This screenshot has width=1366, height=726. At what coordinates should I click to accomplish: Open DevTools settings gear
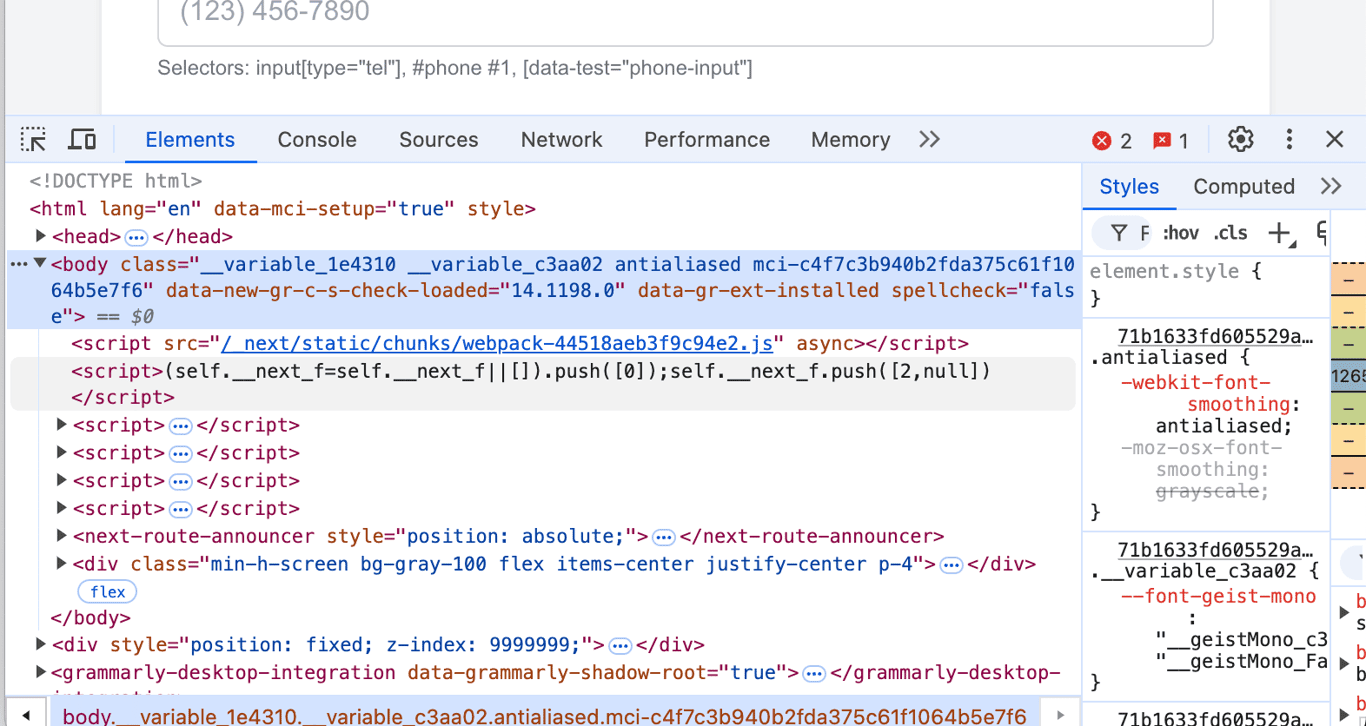pyautogui.click(x=1240, y=140)
